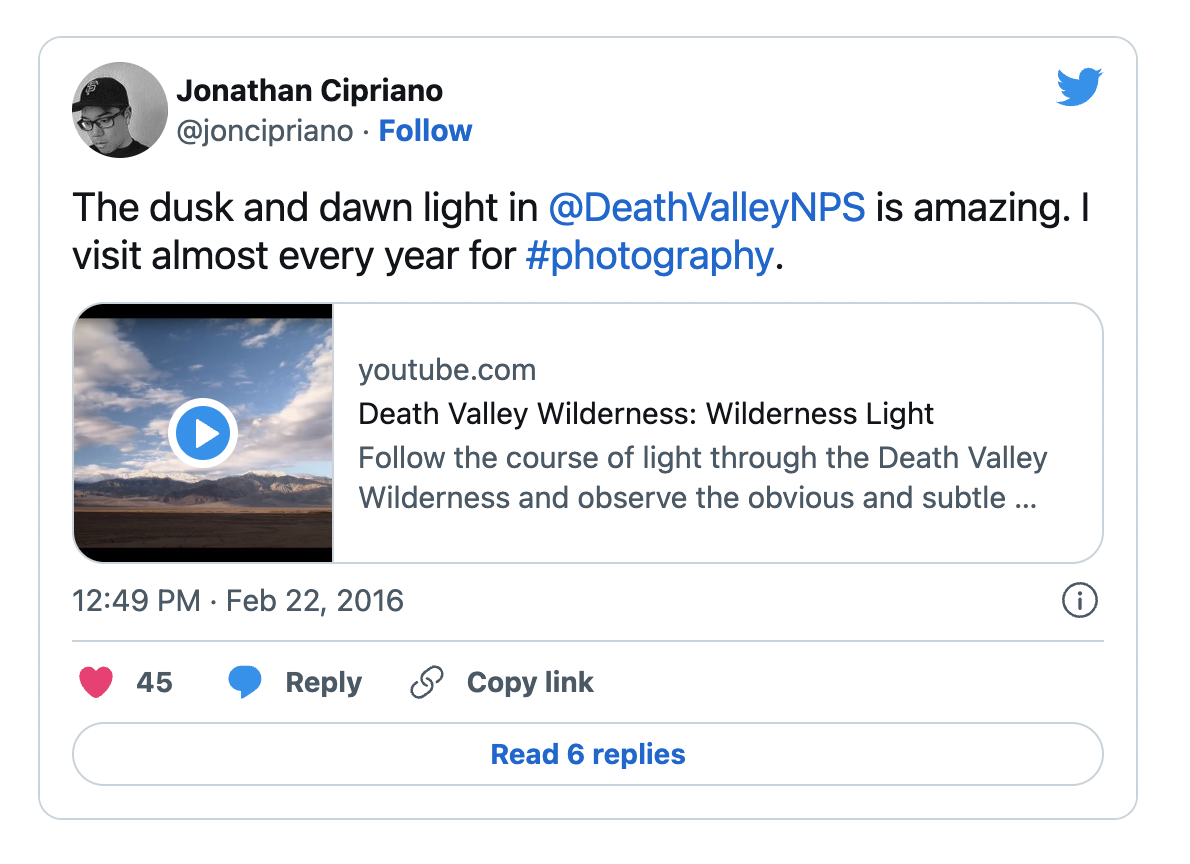Viewport: 1190px width, 864px height.
Task: Open the tweet info circle icon
Action: (1079, 601)
